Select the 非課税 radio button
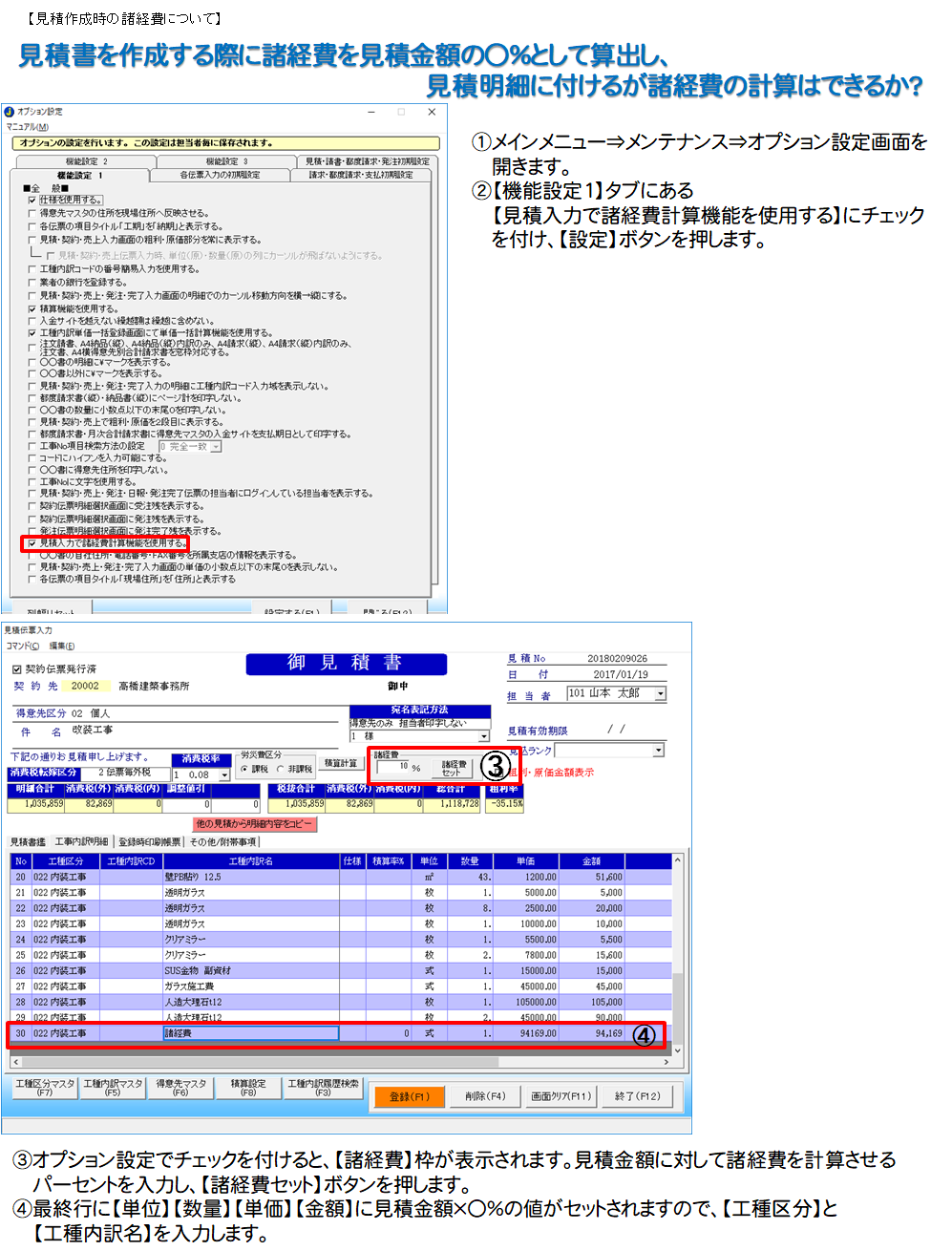Screen dimensions: 952x1251 click(x=281, y=769)
